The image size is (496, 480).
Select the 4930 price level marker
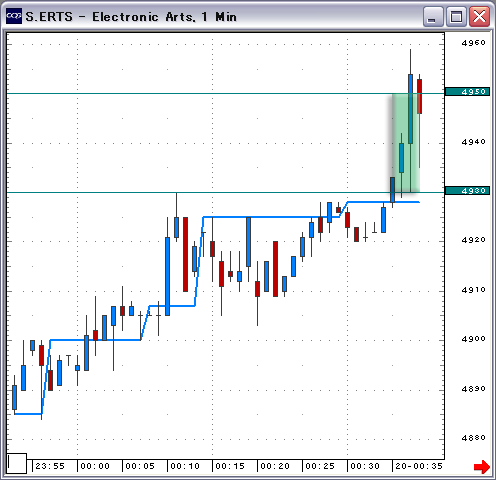pyautogui.click(x=467, y=191)
